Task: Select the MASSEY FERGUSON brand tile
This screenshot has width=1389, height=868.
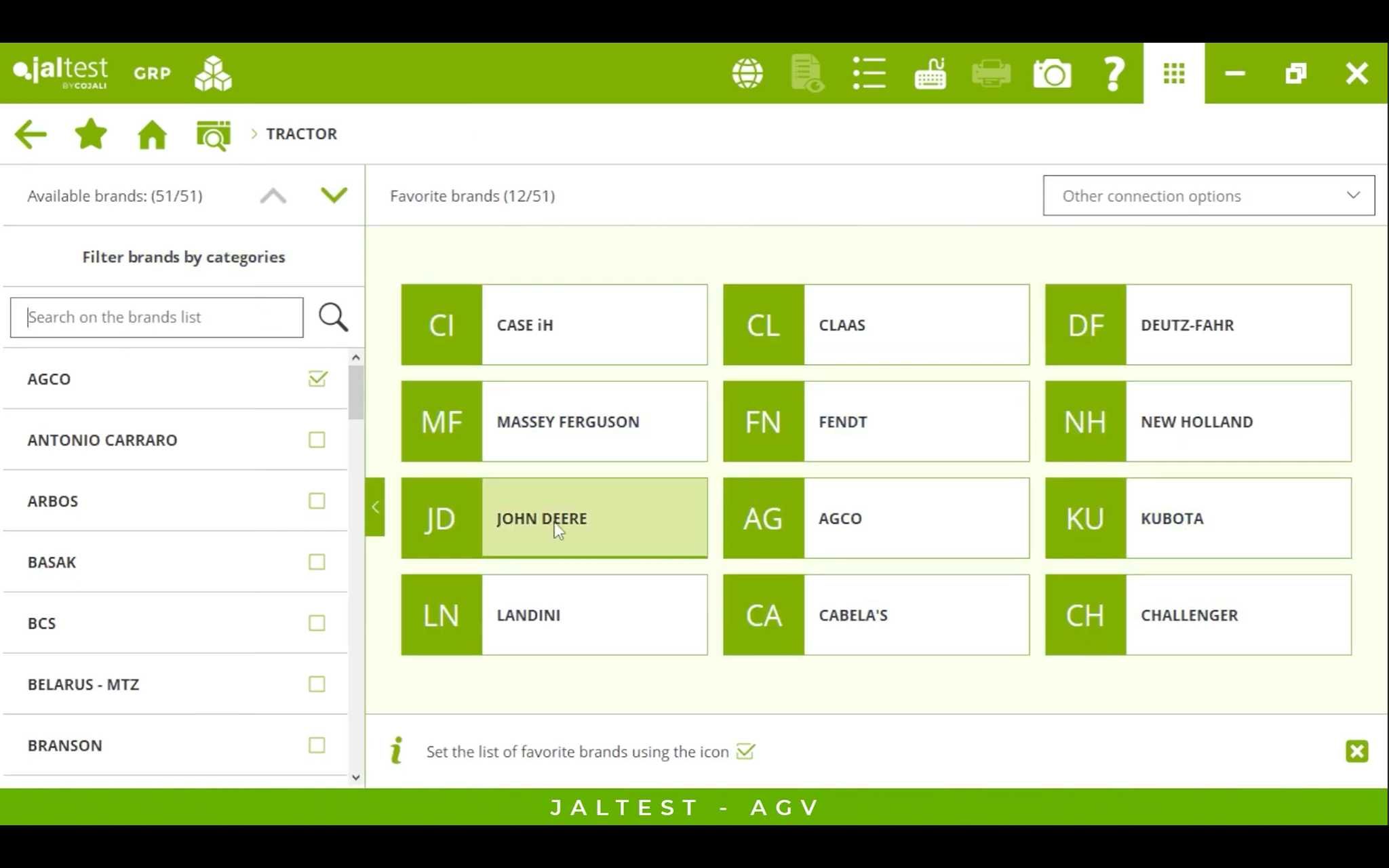Action: coord(554,421)
